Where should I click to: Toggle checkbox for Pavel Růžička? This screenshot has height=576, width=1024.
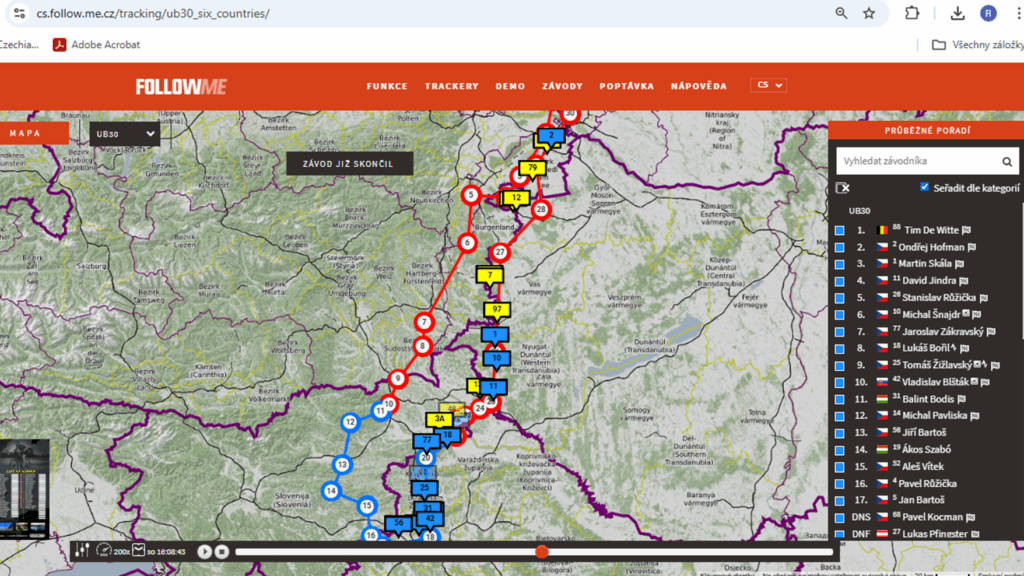coord(840,484)
